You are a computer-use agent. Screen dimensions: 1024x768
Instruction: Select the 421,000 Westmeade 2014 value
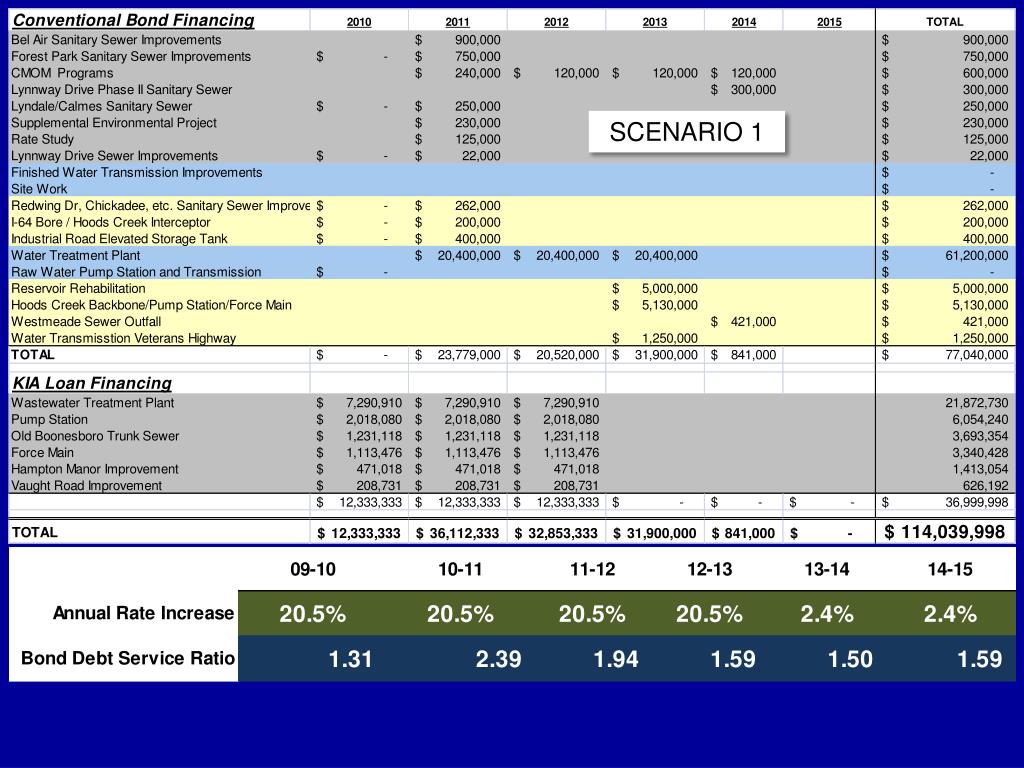point(754,321)
